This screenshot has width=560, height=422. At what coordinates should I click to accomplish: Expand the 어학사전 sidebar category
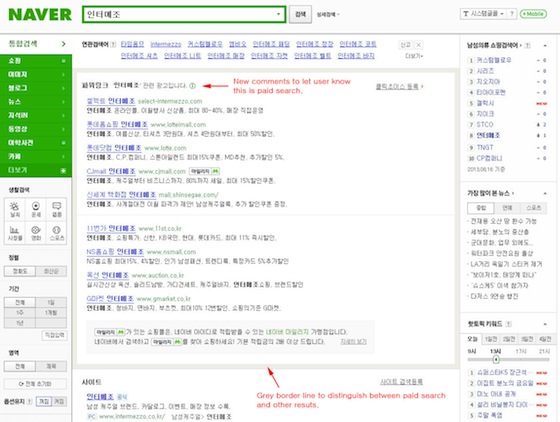tap(36, 143)
